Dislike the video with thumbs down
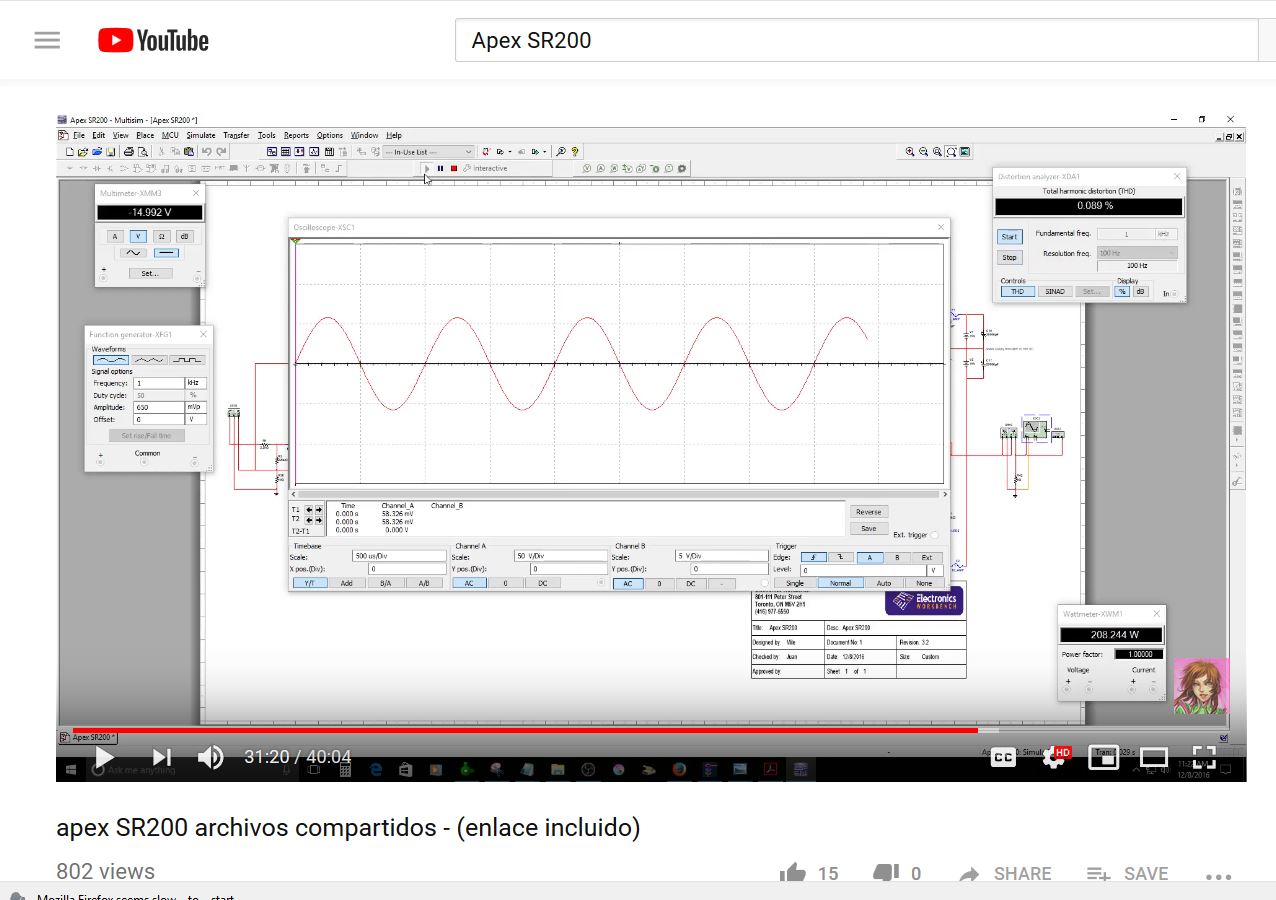Screen dimensions: 1276x900 884,874
